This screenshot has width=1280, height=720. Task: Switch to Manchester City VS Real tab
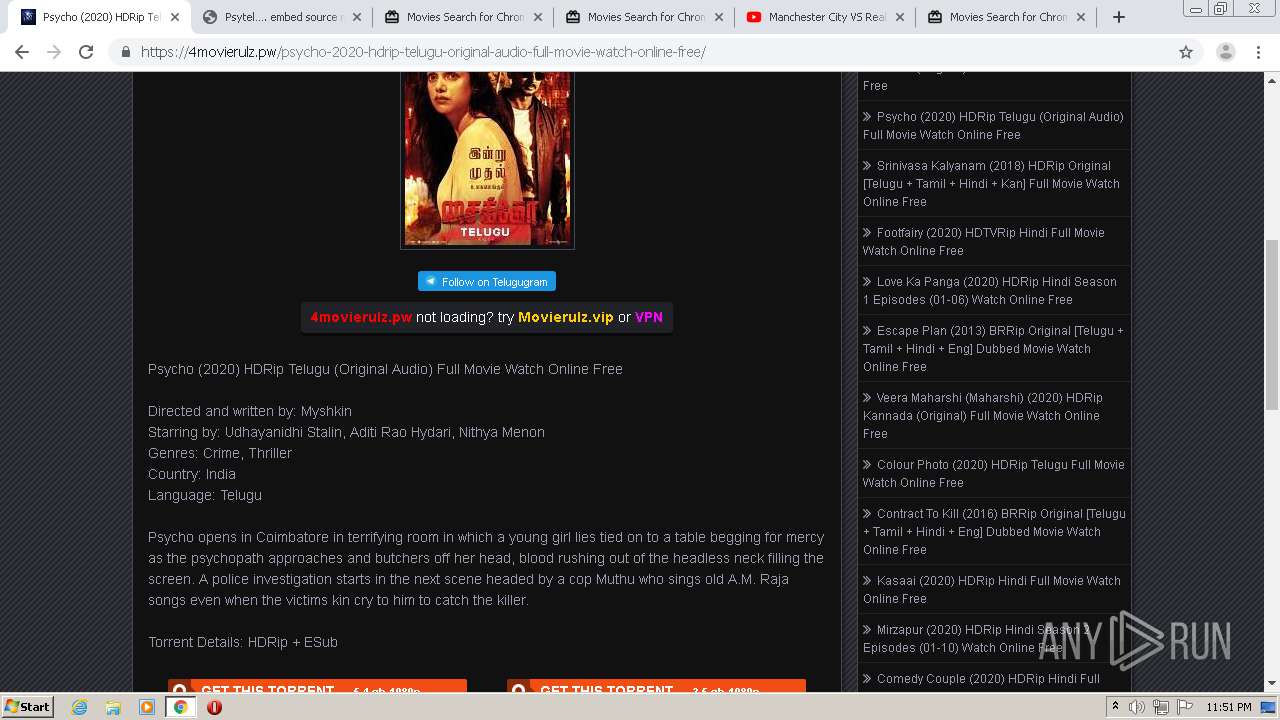pyautogui.click(x=825, y=17)
